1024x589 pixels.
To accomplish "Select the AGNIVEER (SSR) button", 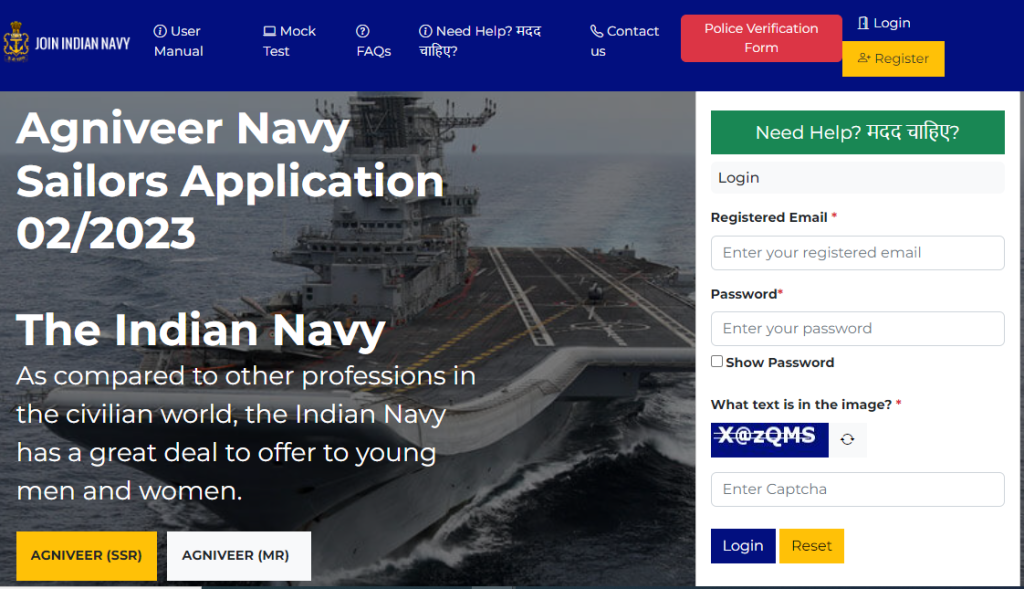I will point(86,556).
